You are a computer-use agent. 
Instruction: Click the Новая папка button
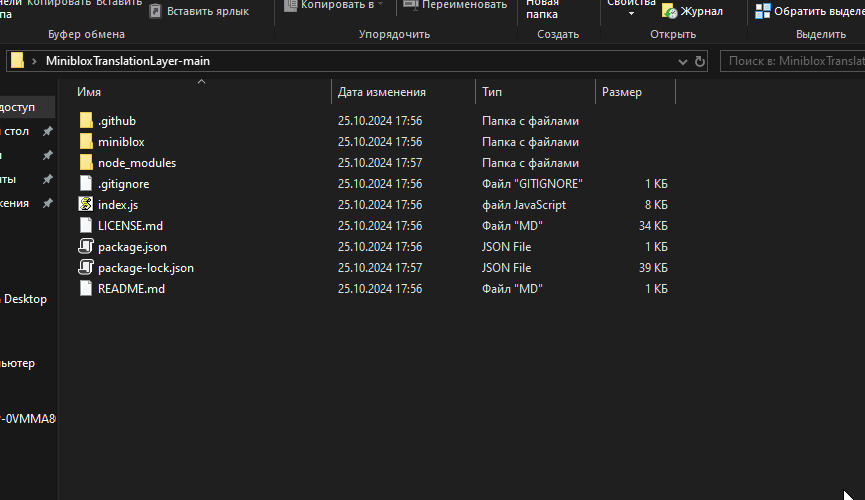[542, 9]
